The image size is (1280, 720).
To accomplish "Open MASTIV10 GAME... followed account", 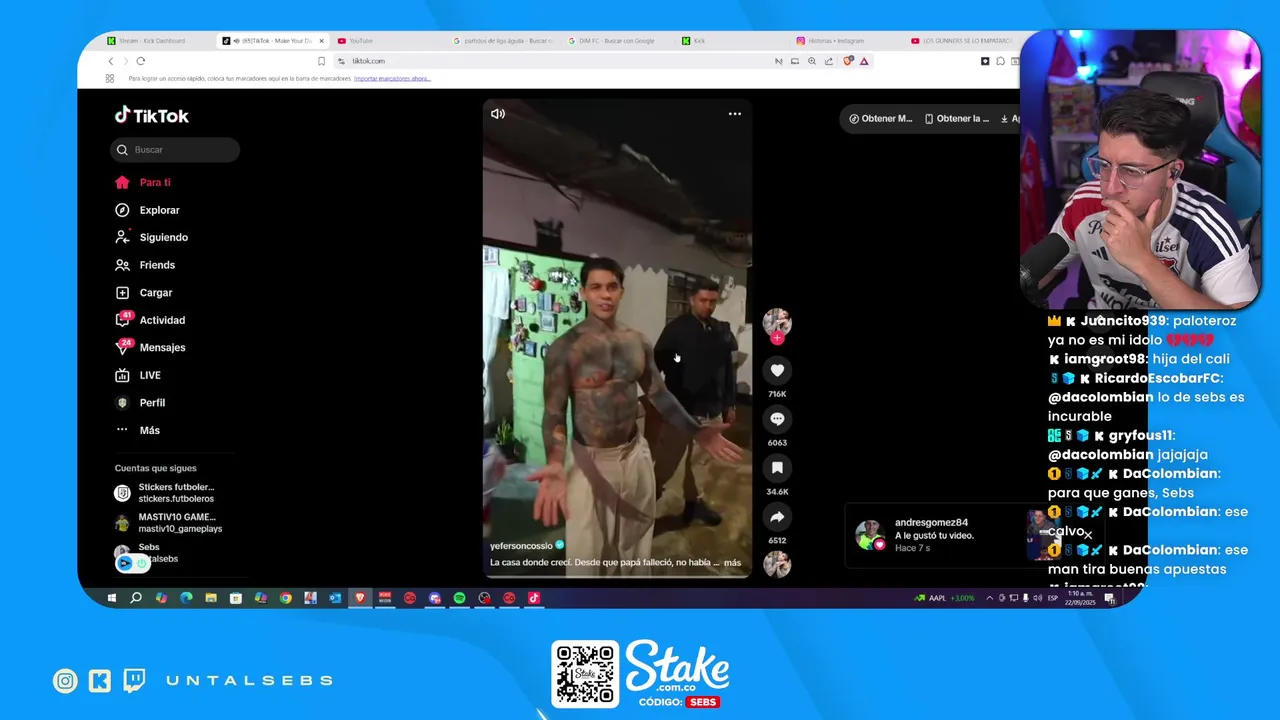I will [x=167, y=523].
